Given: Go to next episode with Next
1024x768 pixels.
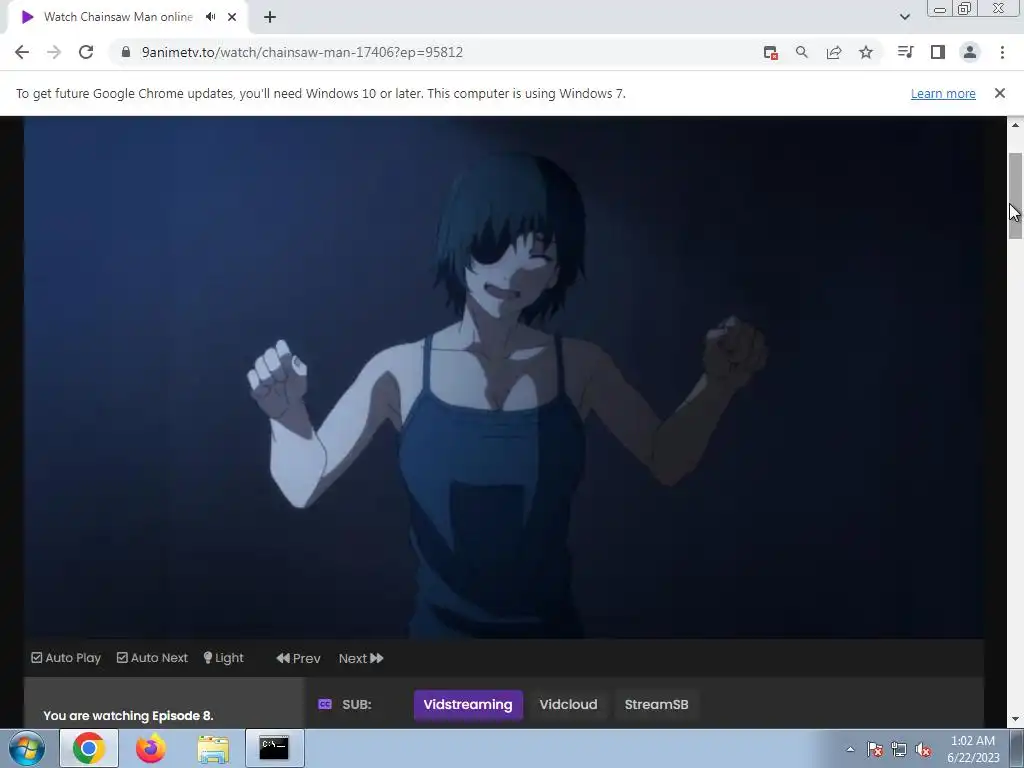Looking at the screenshot, I should (361, 658).
